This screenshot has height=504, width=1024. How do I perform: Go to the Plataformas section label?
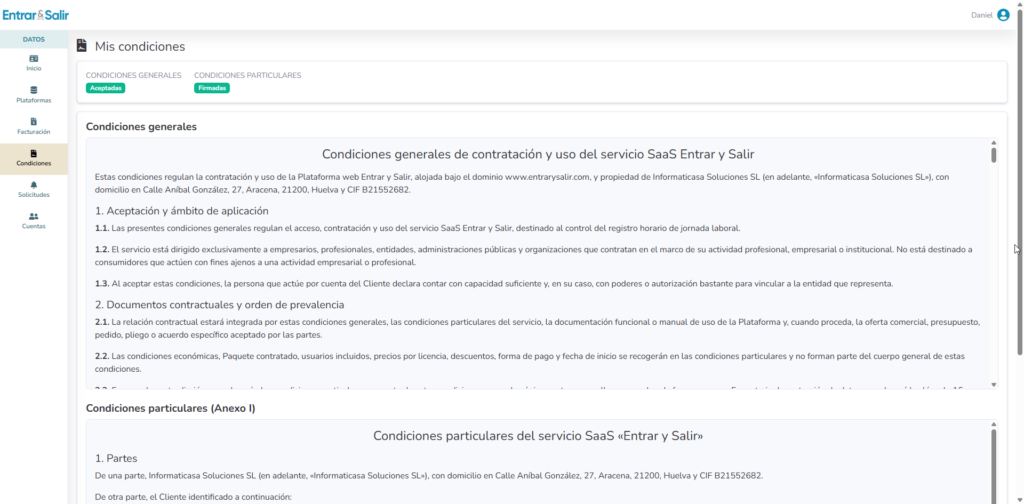pos(34,101)
